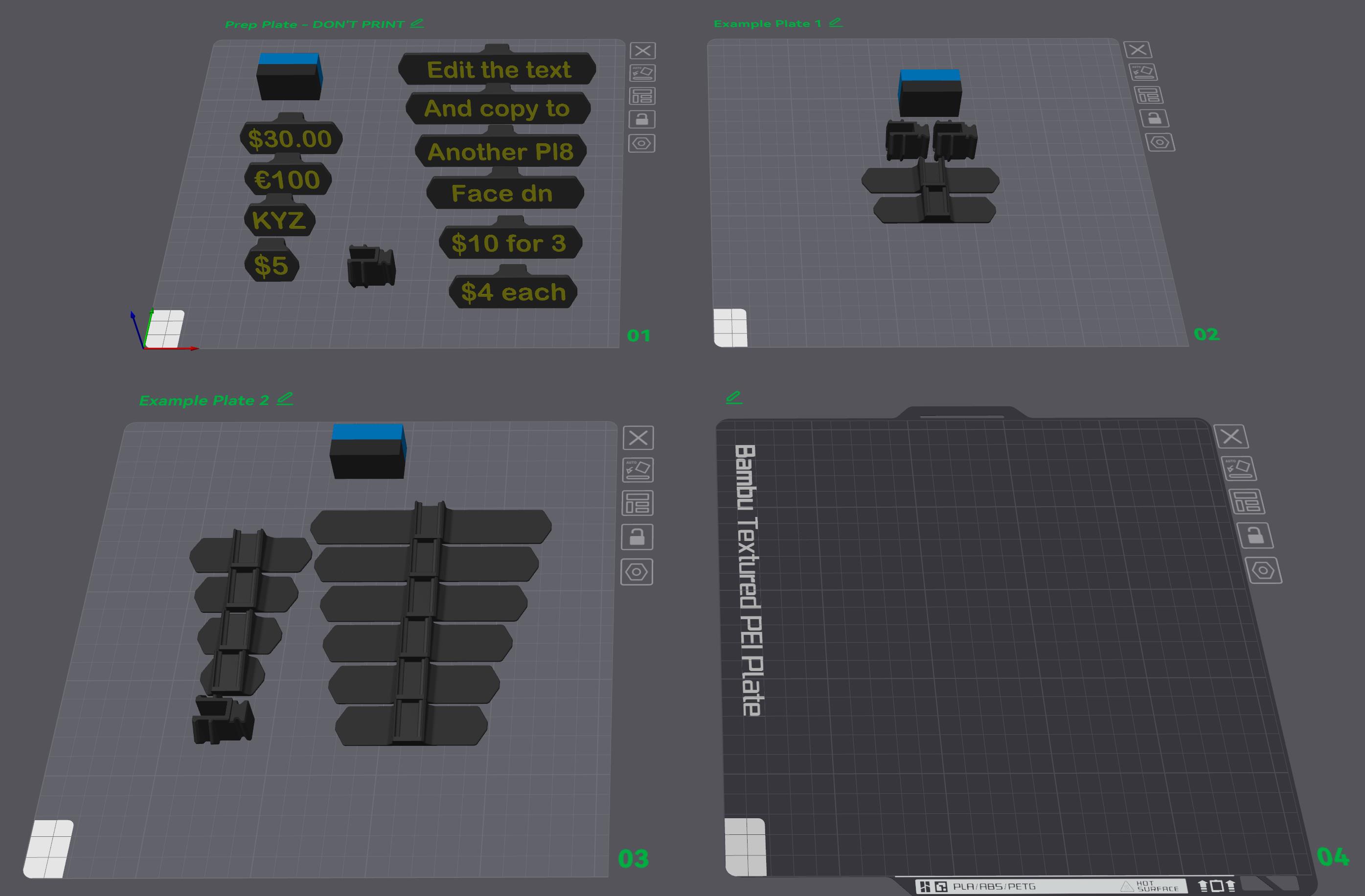Toggle lock on Example Plate 1

[x=1154, y=119]
